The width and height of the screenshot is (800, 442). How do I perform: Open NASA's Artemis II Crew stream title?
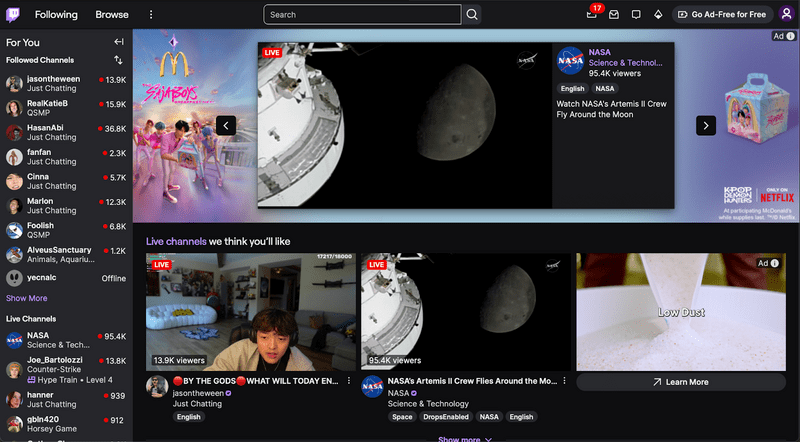472,381
